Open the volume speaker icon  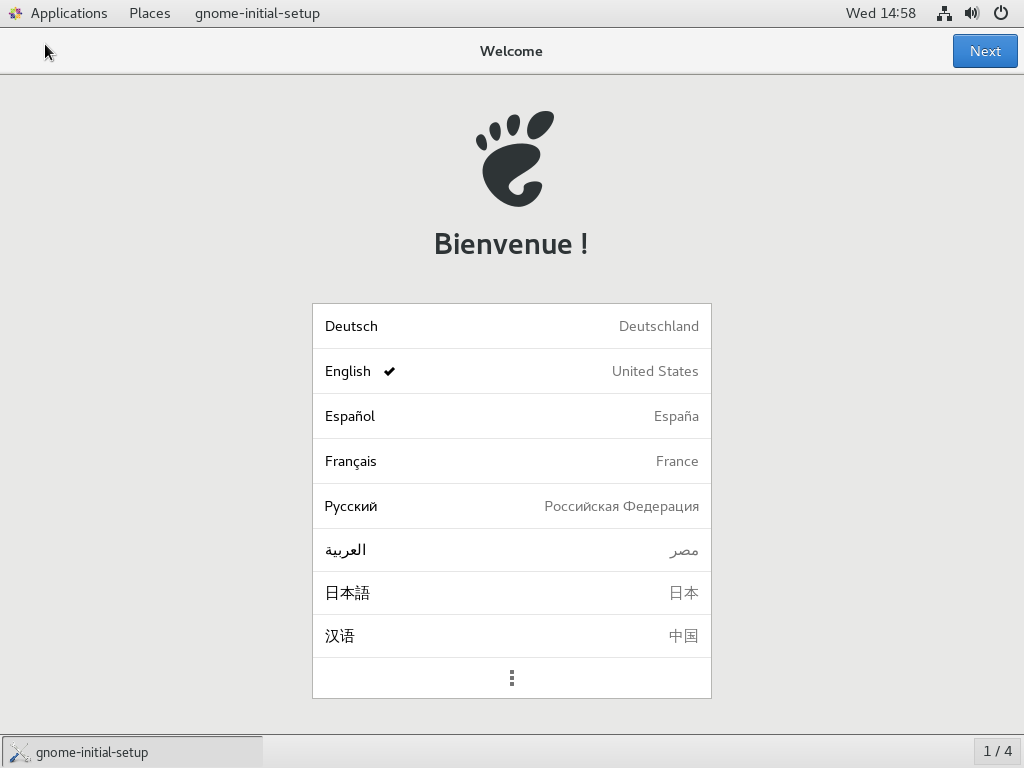[972, 13]
